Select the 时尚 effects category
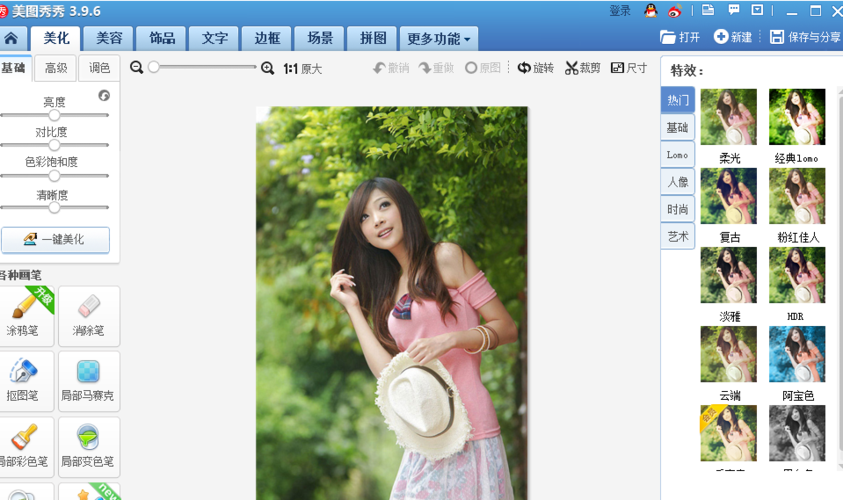Viewport: 843px width, 500px height. pos(677,209)
